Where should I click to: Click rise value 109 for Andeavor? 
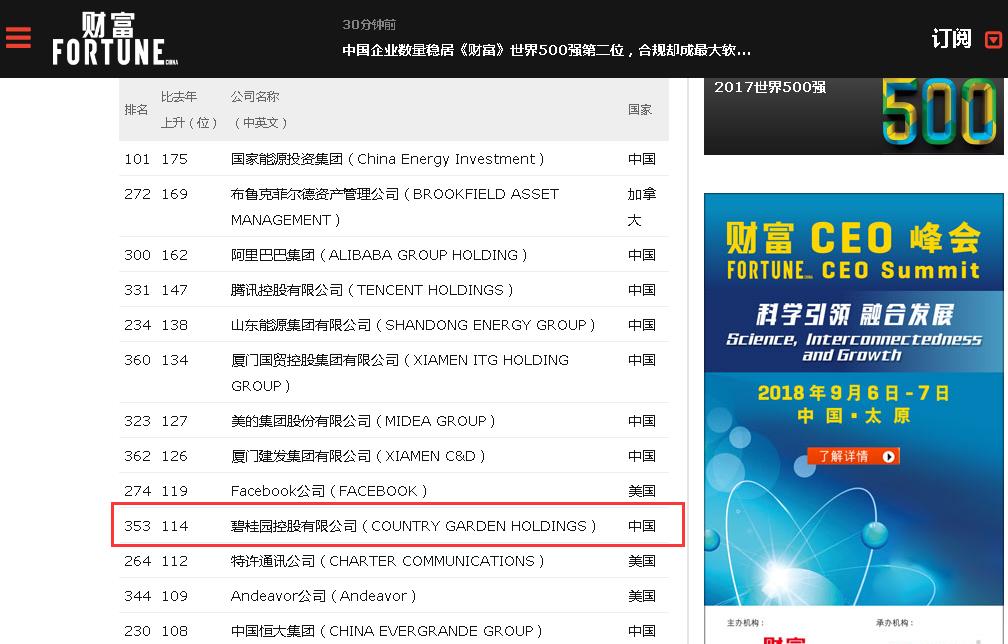(x=174, y=596)
